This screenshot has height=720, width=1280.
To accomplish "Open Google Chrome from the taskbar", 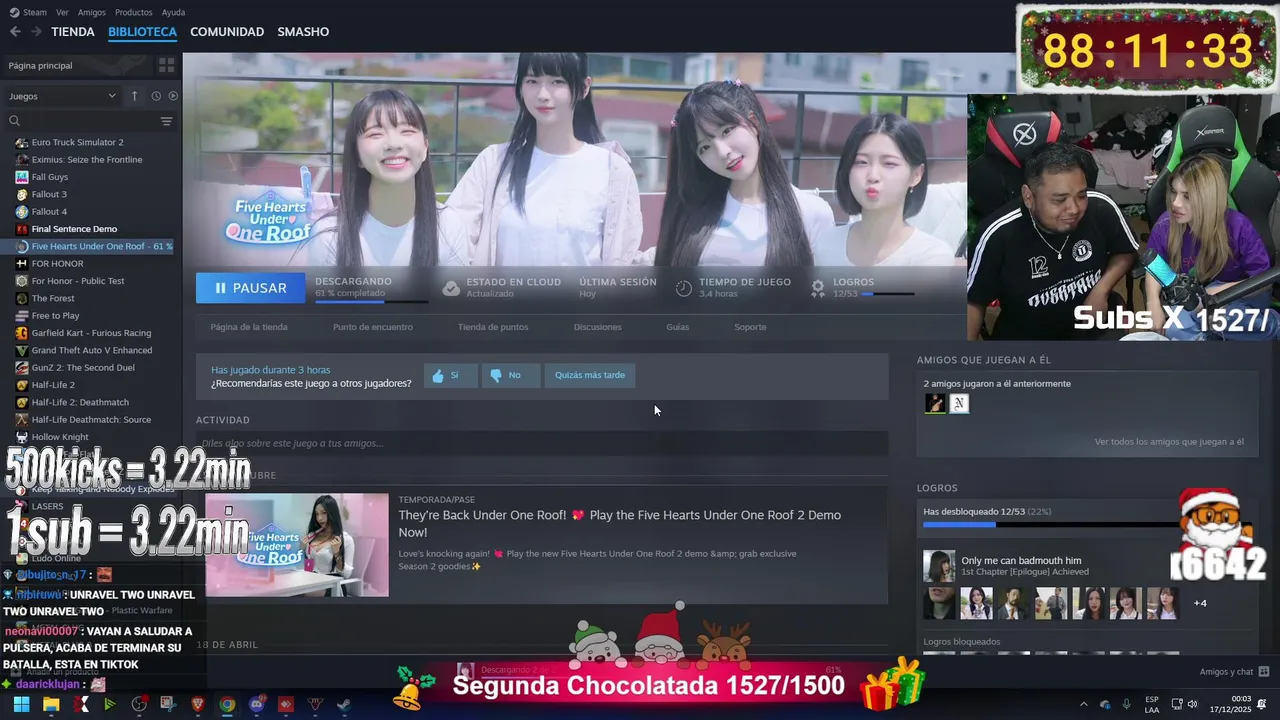I will [x=227, y=704].
